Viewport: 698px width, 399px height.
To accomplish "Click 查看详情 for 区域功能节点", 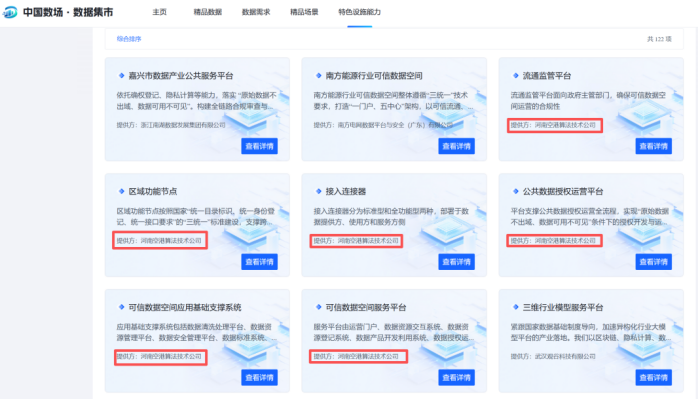I will pos(260,262).
